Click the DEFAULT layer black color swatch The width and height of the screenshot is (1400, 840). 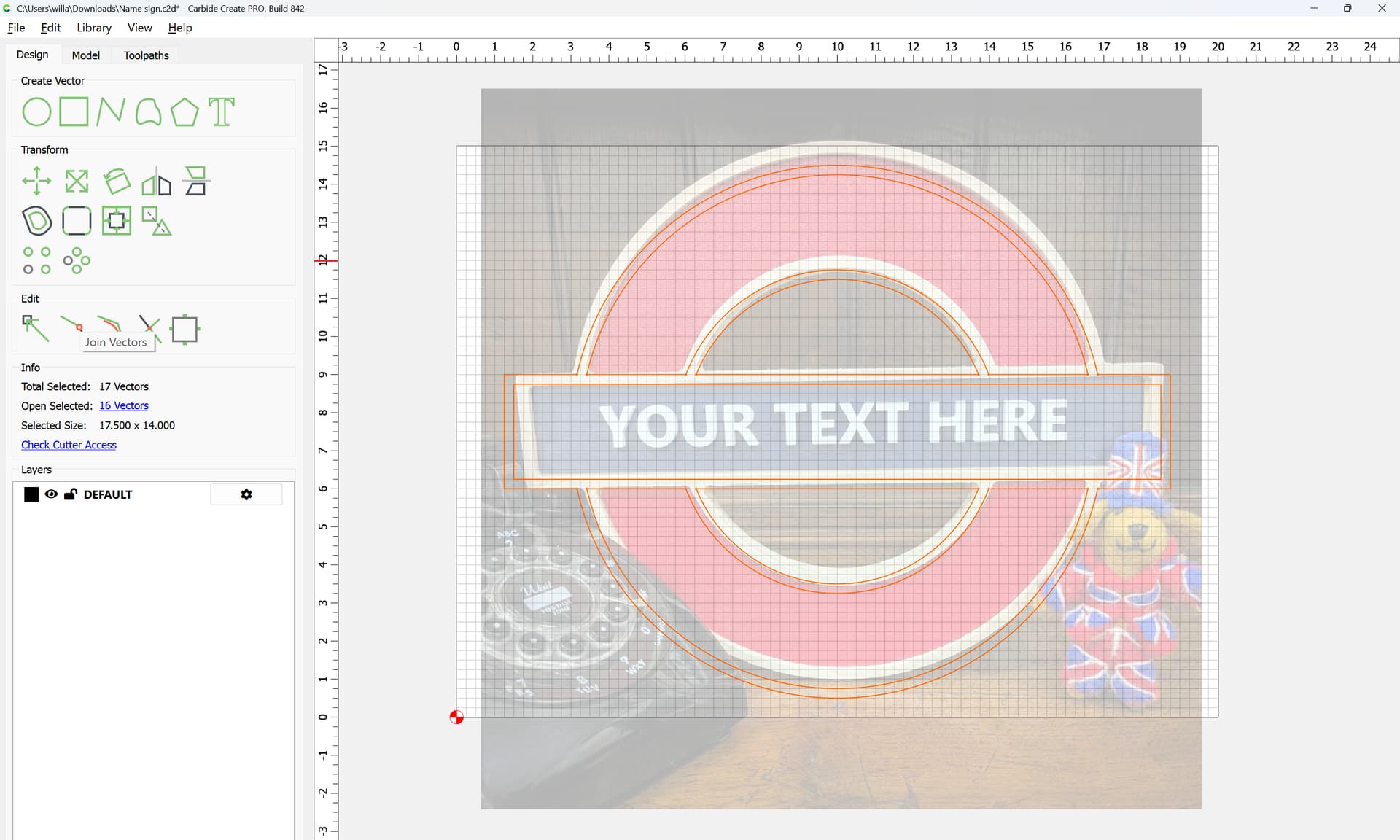click(31, 494)
